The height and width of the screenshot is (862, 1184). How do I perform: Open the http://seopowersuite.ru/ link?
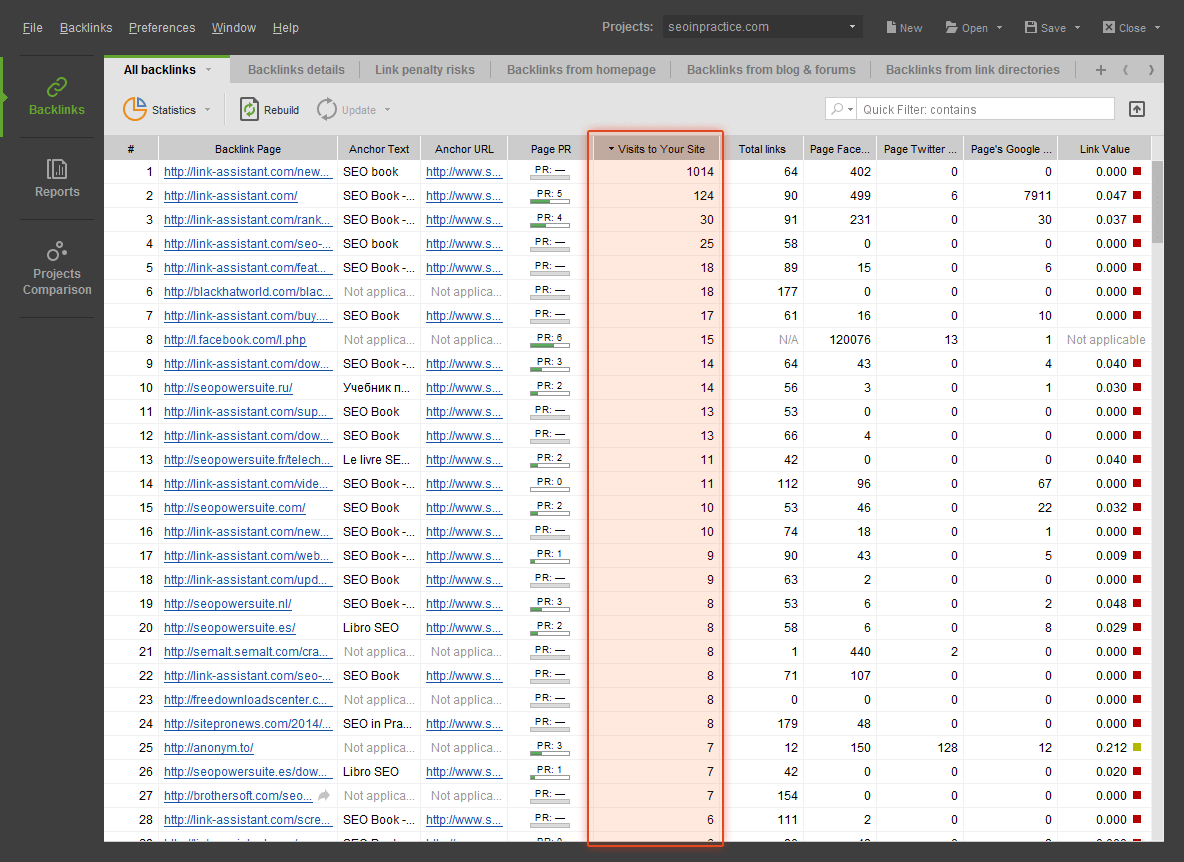pyautogui.click(x=228, y=387)
